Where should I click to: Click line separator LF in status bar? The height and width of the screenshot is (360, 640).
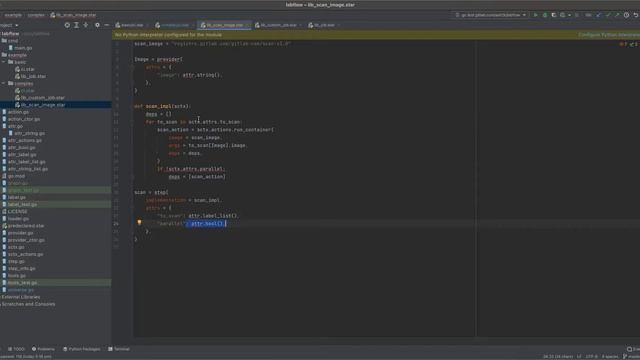[579, 357]
